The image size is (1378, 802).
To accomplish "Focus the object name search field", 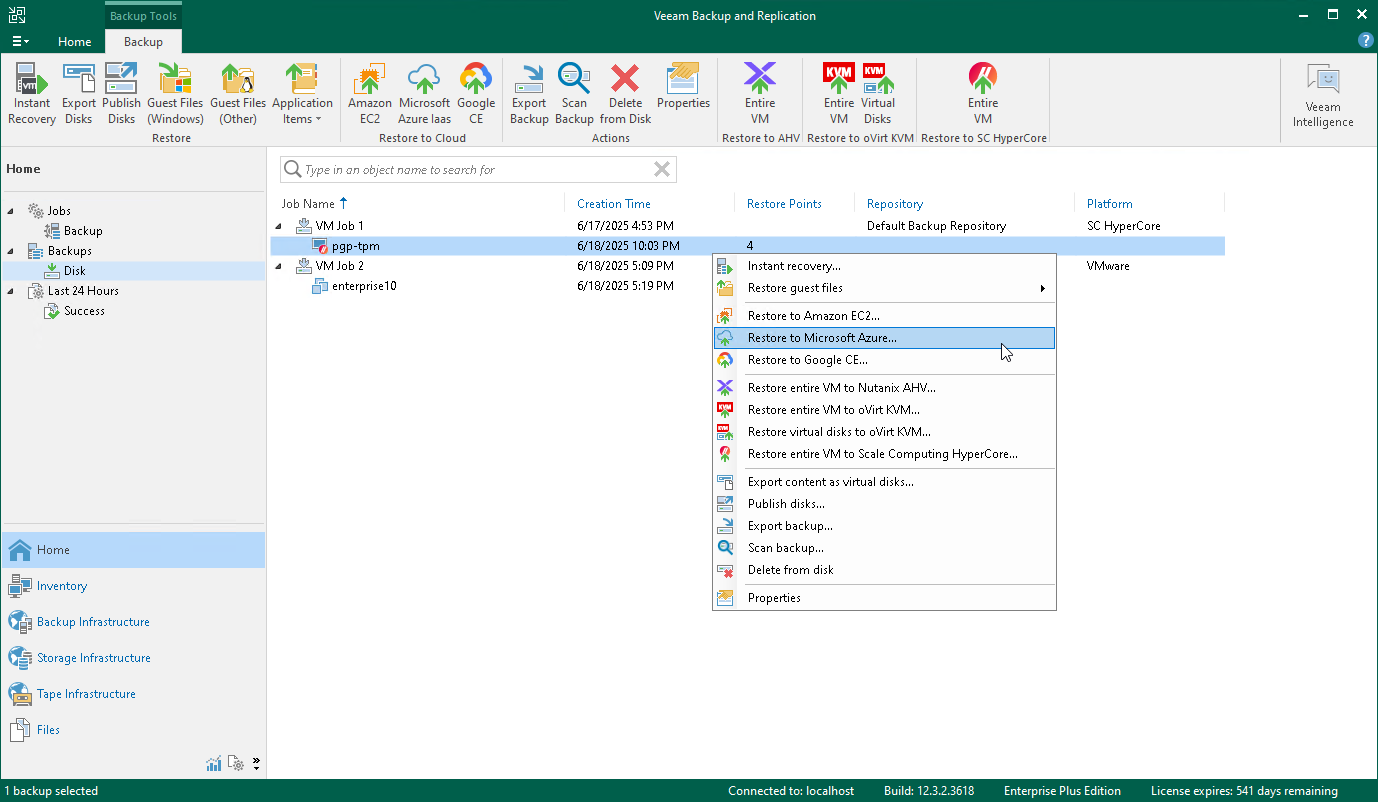I will pyautogui.click(x=478, y=170).
